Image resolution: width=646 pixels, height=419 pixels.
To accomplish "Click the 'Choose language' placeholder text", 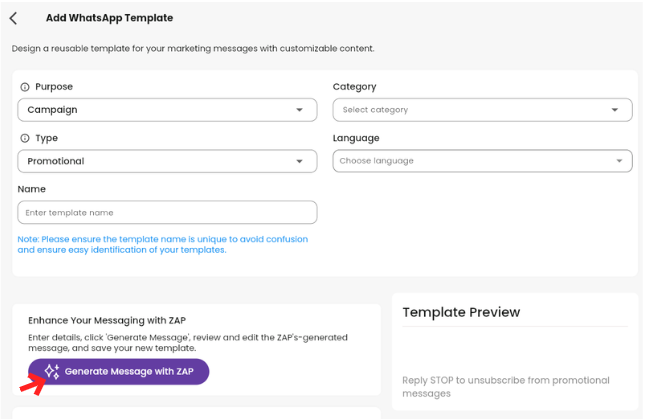I will point(376,161).
